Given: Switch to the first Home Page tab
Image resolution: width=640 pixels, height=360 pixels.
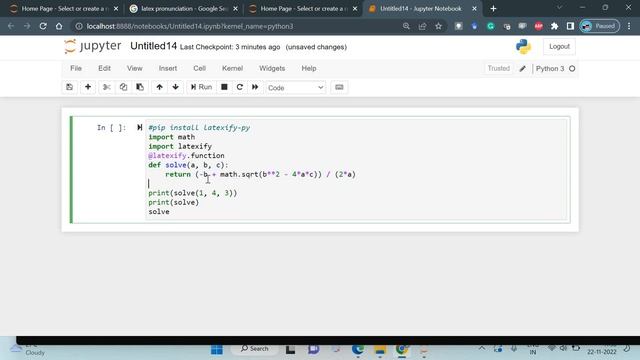Looking at the screenshot, I should [x=63, y=9].
